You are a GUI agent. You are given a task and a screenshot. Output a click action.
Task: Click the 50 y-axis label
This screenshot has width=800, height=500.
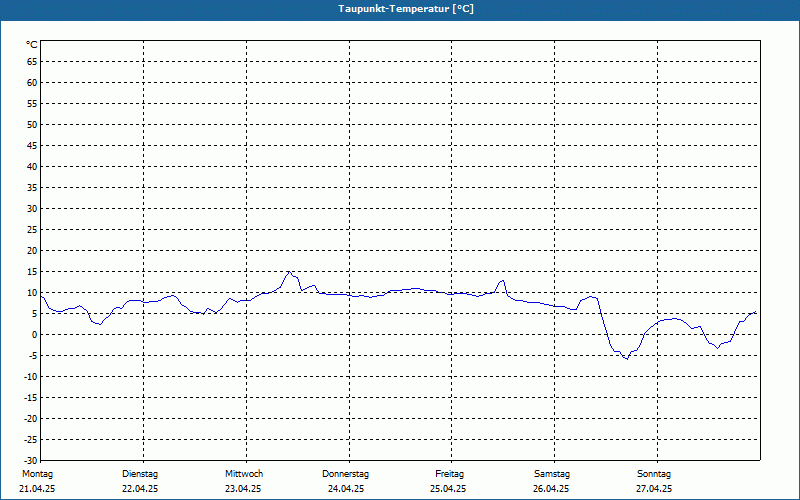pos(32,124)
